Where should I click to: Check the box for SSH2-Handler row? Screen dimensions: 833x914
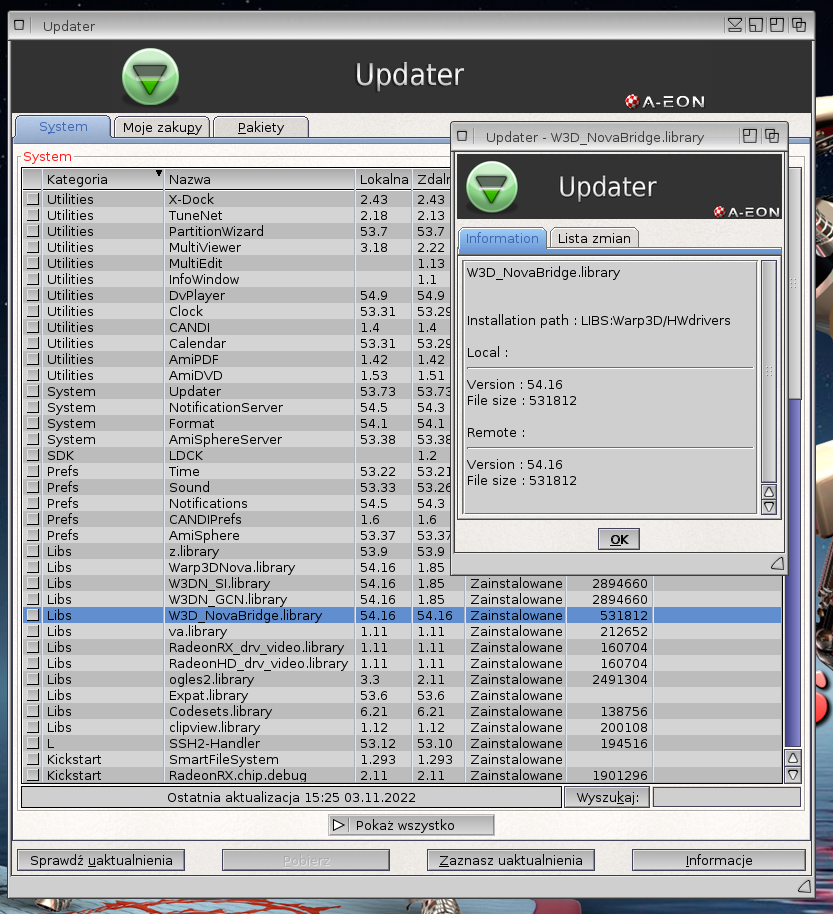pyautogui.click(x=33, y=743)
